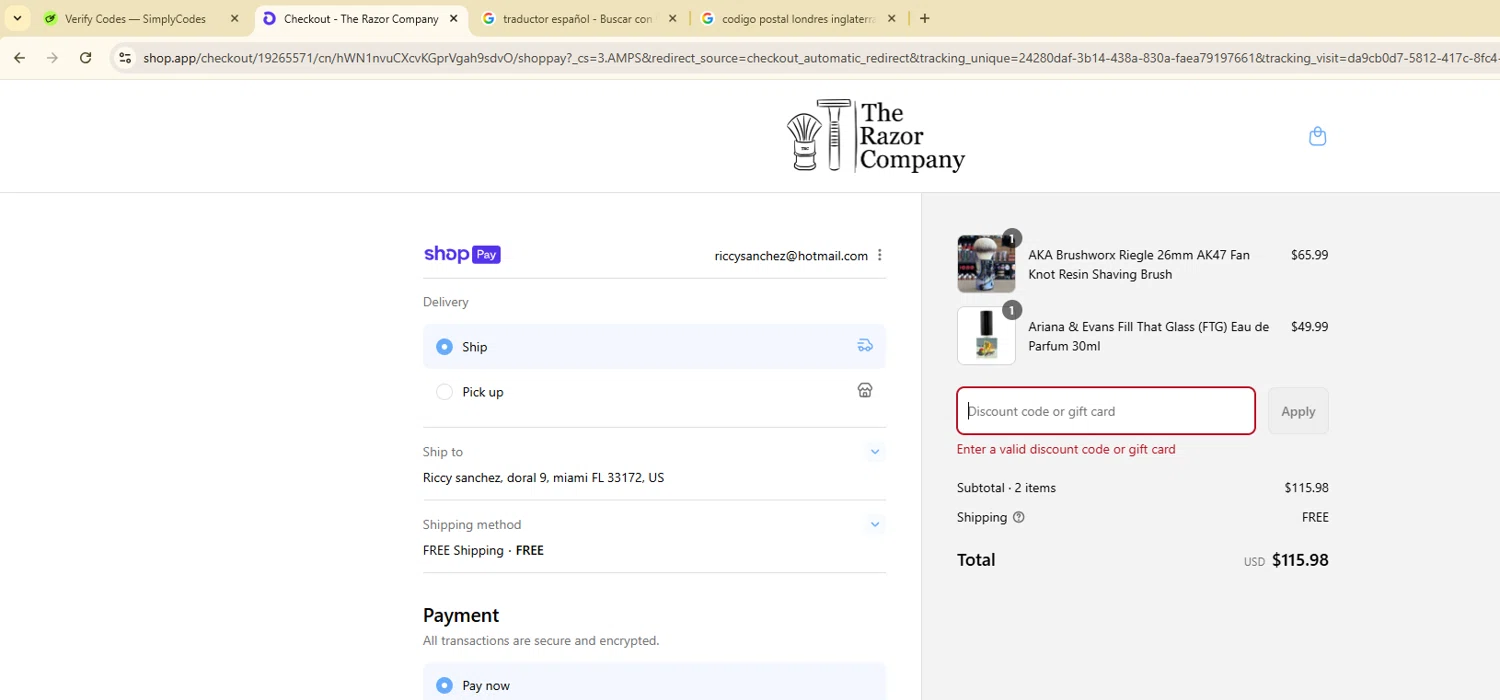
Task: Click the AKA Brushworx shaving brush thumbnail
Action: [x=986, y=264]
